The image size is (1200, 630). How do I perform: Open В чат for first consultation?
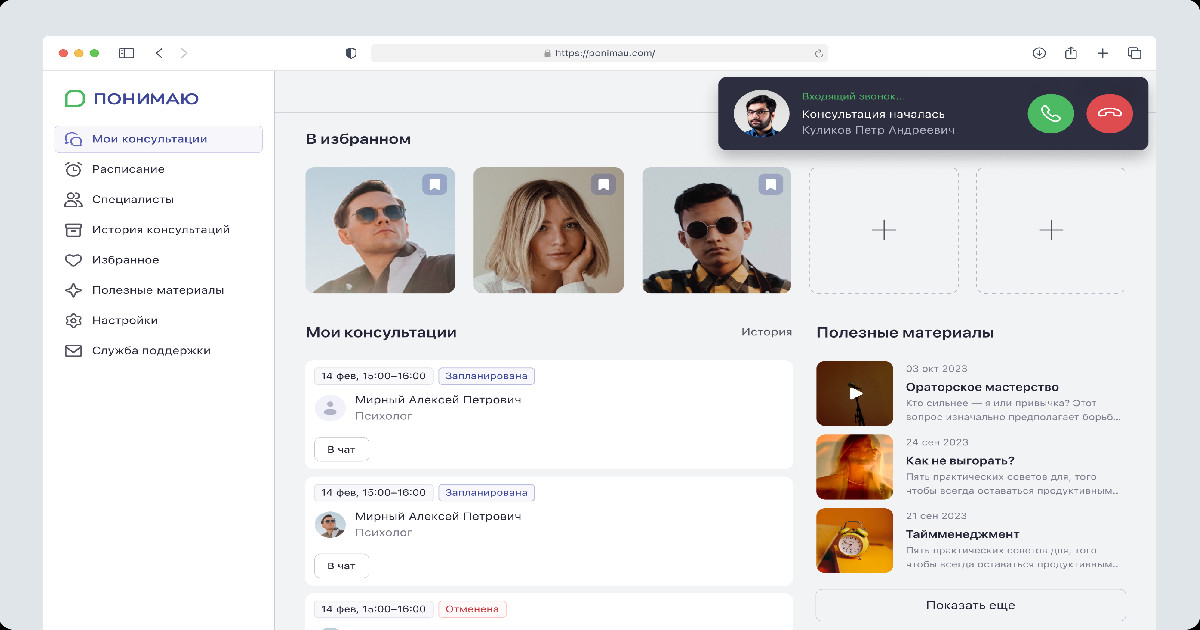click(x=341, y=449)
